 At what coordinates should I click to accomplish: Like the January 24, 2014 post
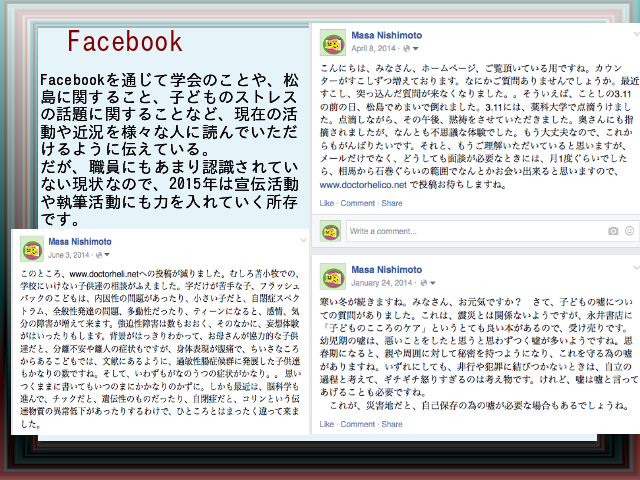(x=327, y=424)
